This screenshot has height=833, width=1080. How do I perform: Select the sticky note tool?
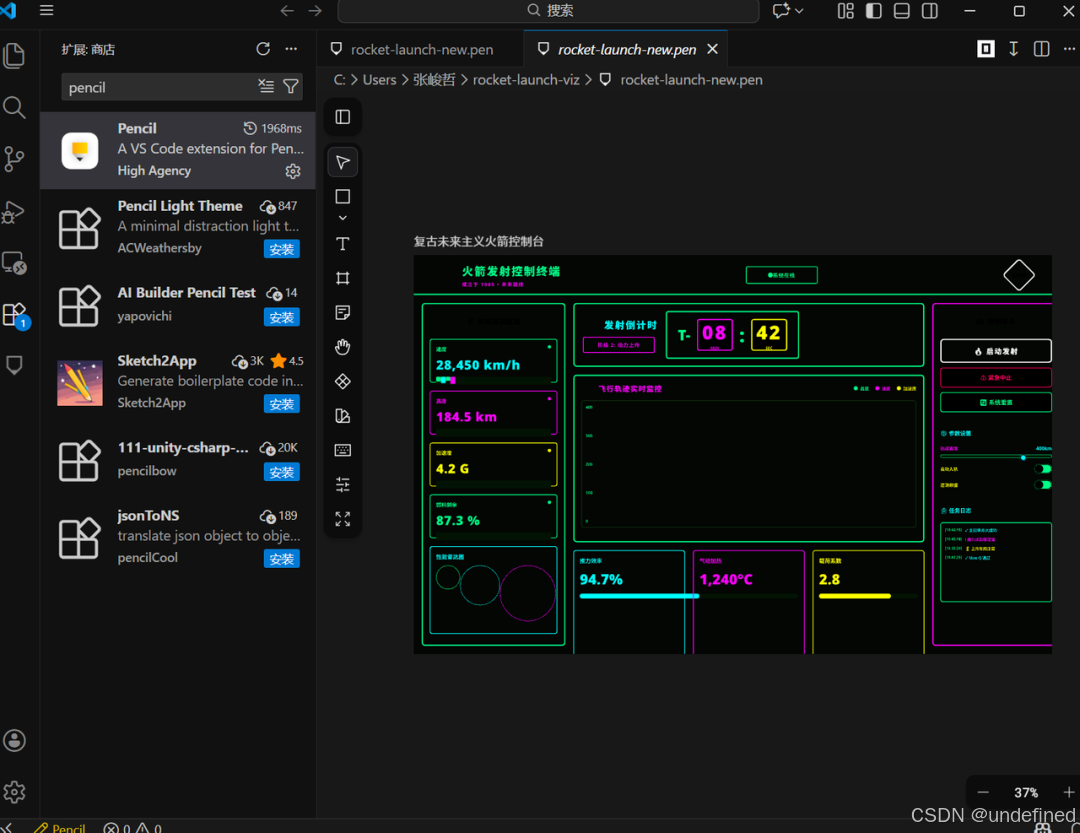click(343, 313)
